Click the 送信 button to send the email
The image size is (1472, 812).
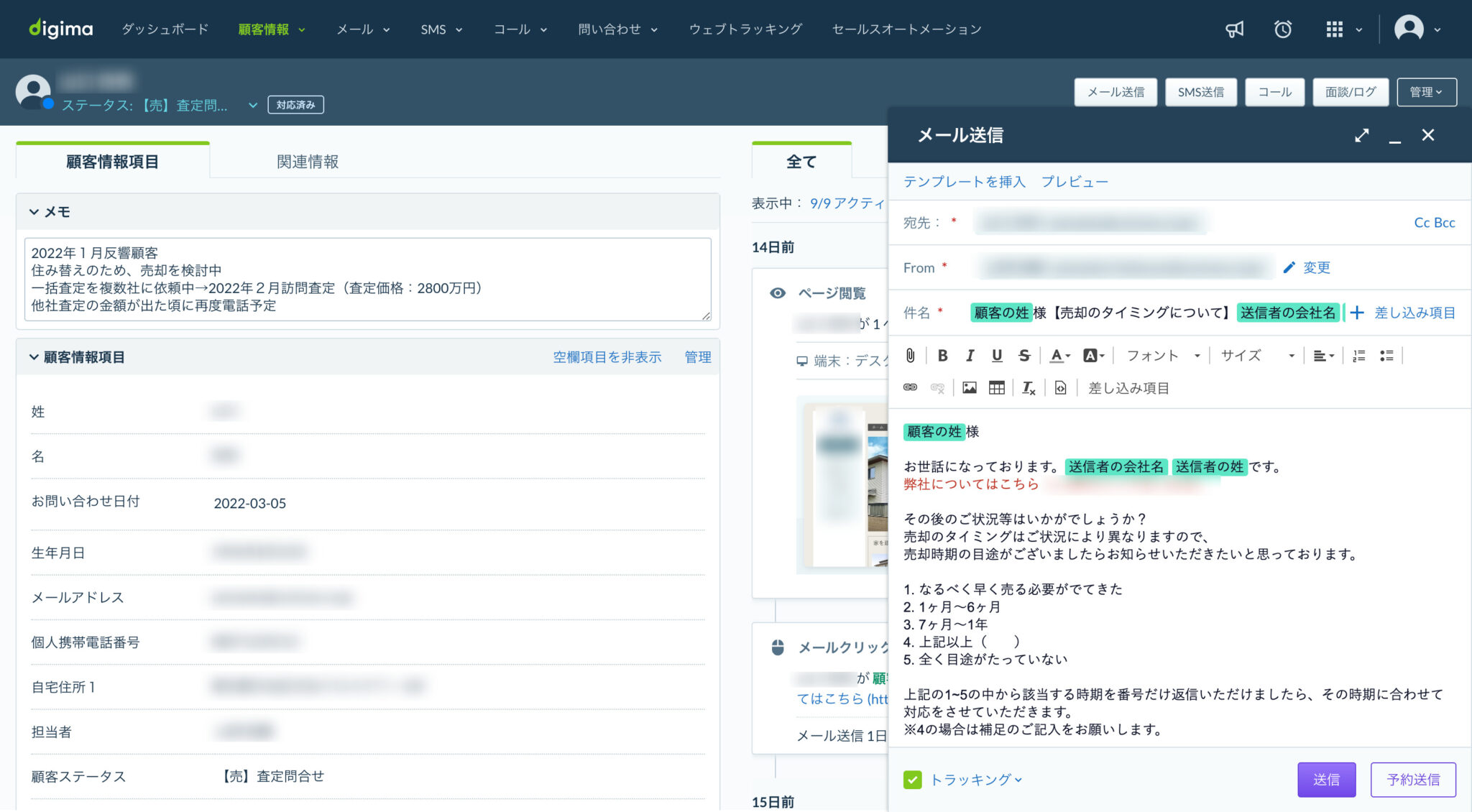tap(1326, 779)
